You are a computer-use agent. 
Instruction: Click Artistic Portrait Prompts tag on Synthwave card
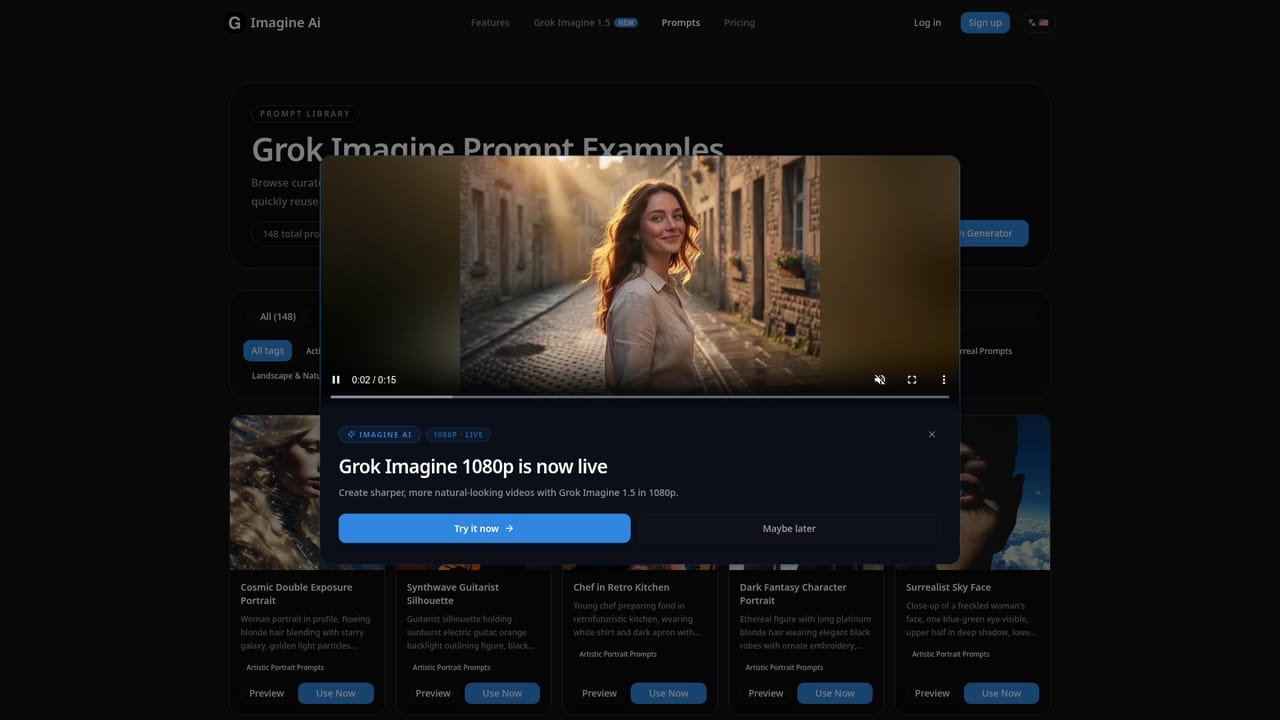coord(451,667)
